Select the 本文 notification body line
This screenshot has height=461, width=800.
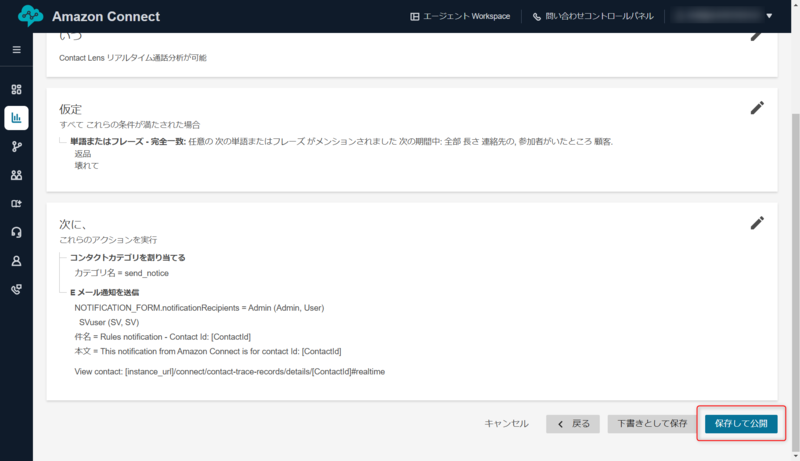point(208,351)
